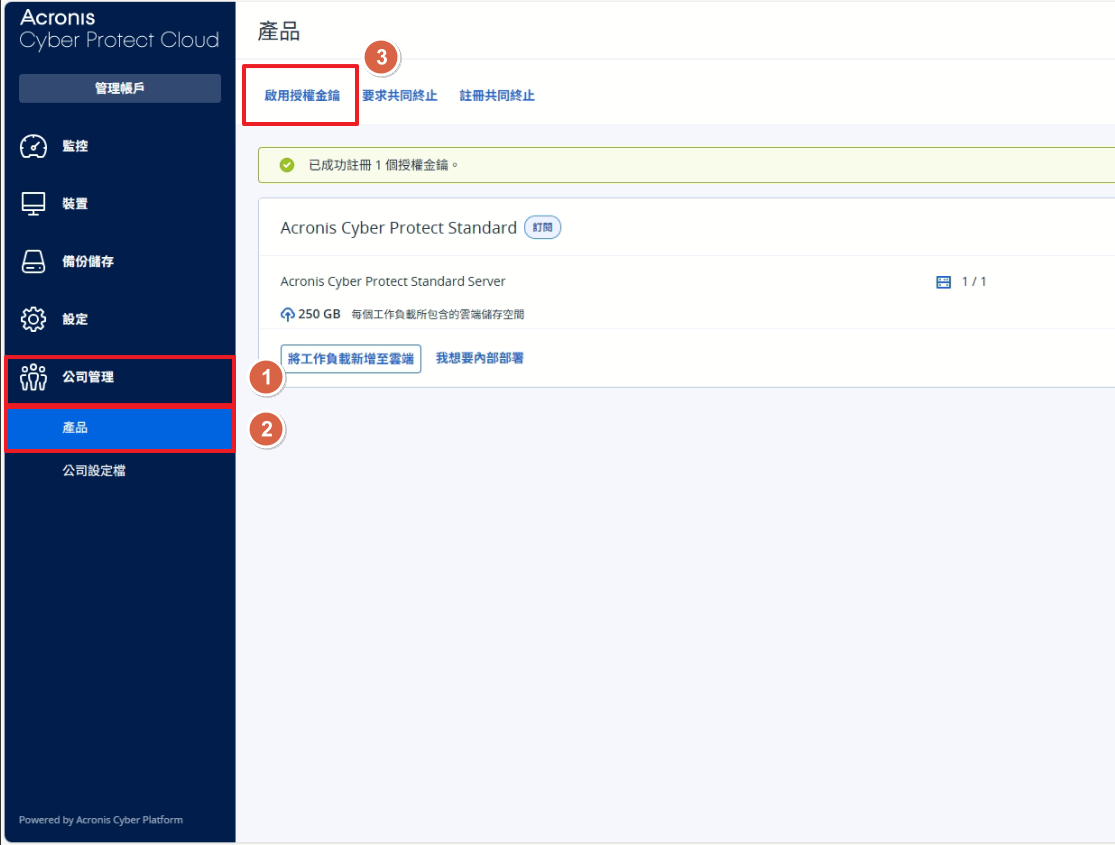Click the Acronis Cyber Protect Standard title
Viewport: 1115px width, 845px height.
[x=398, y=228]
